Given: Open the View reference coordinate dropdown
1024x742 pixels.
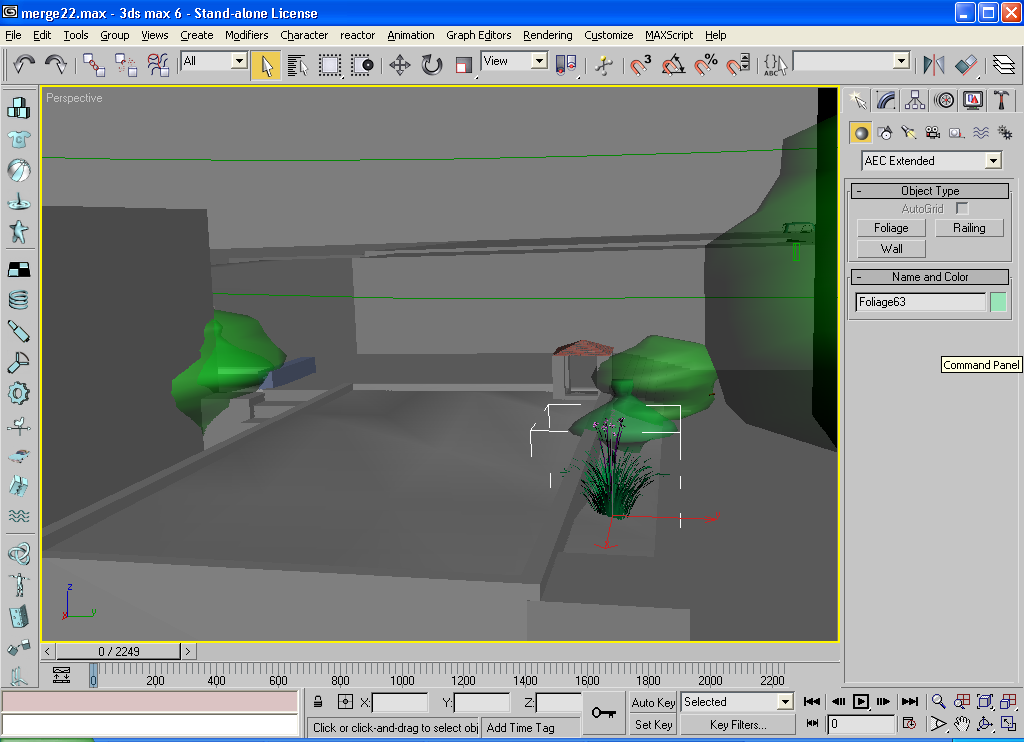Looking at the screenshot, I should coord(539,61).
